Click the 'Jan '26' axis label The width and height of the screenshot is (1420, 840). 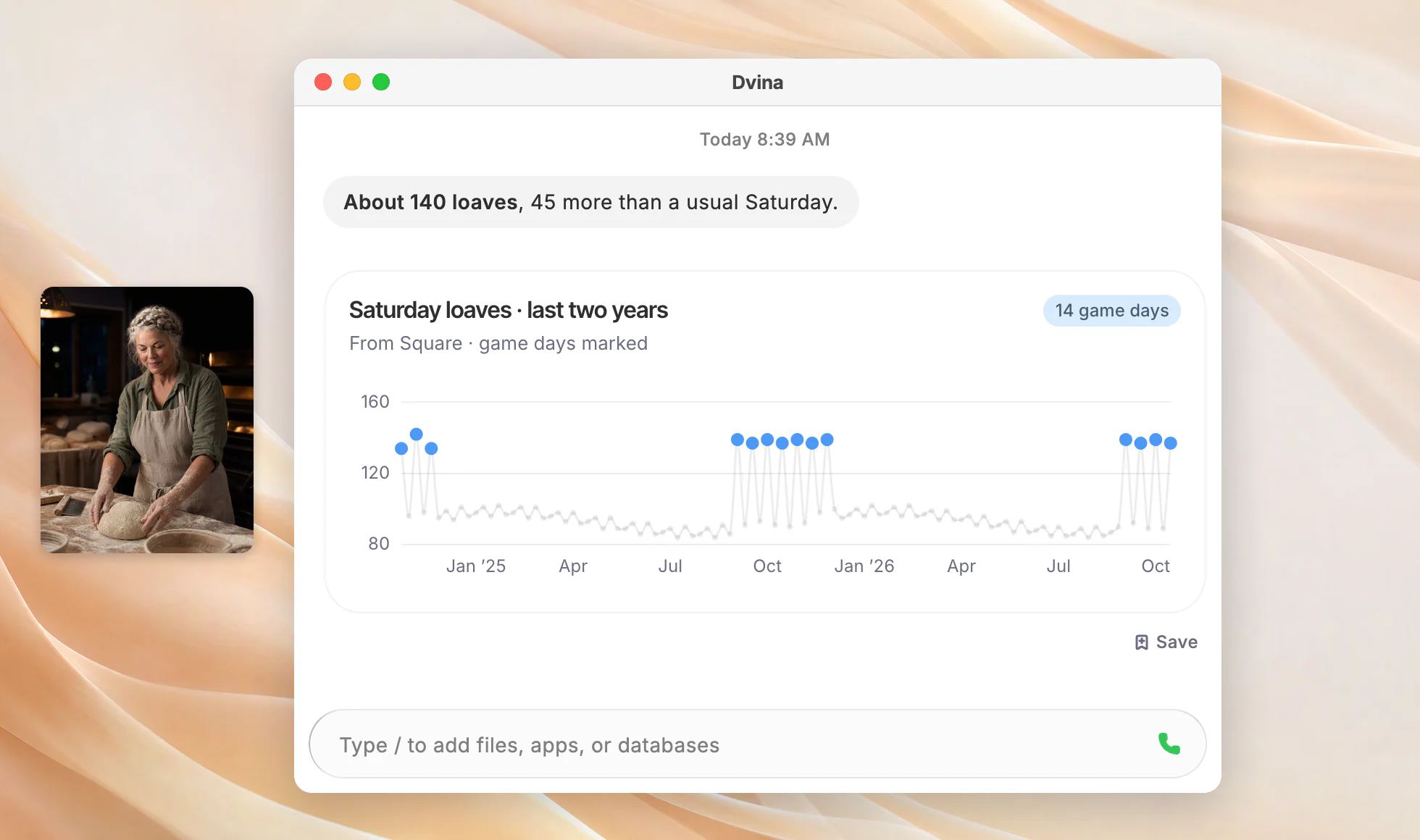tap(864, 566)
